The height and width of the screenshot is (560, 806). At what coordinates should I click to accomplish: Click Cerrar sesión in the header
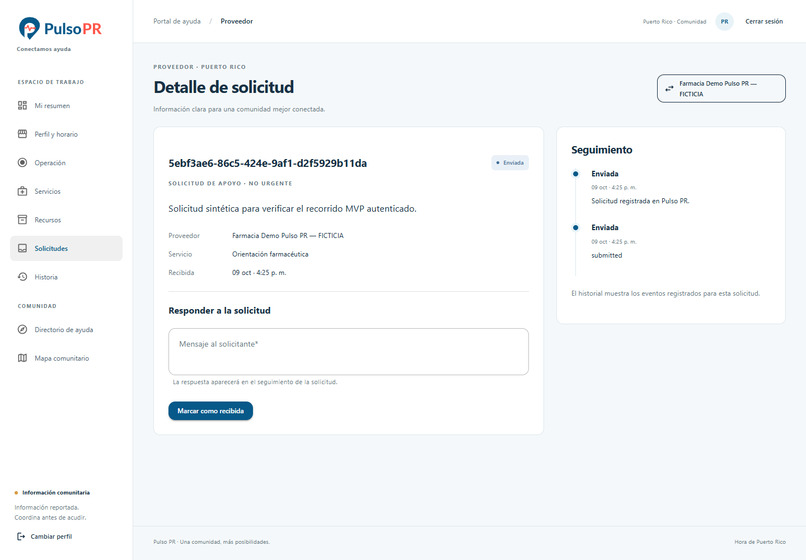click(764, 22)
